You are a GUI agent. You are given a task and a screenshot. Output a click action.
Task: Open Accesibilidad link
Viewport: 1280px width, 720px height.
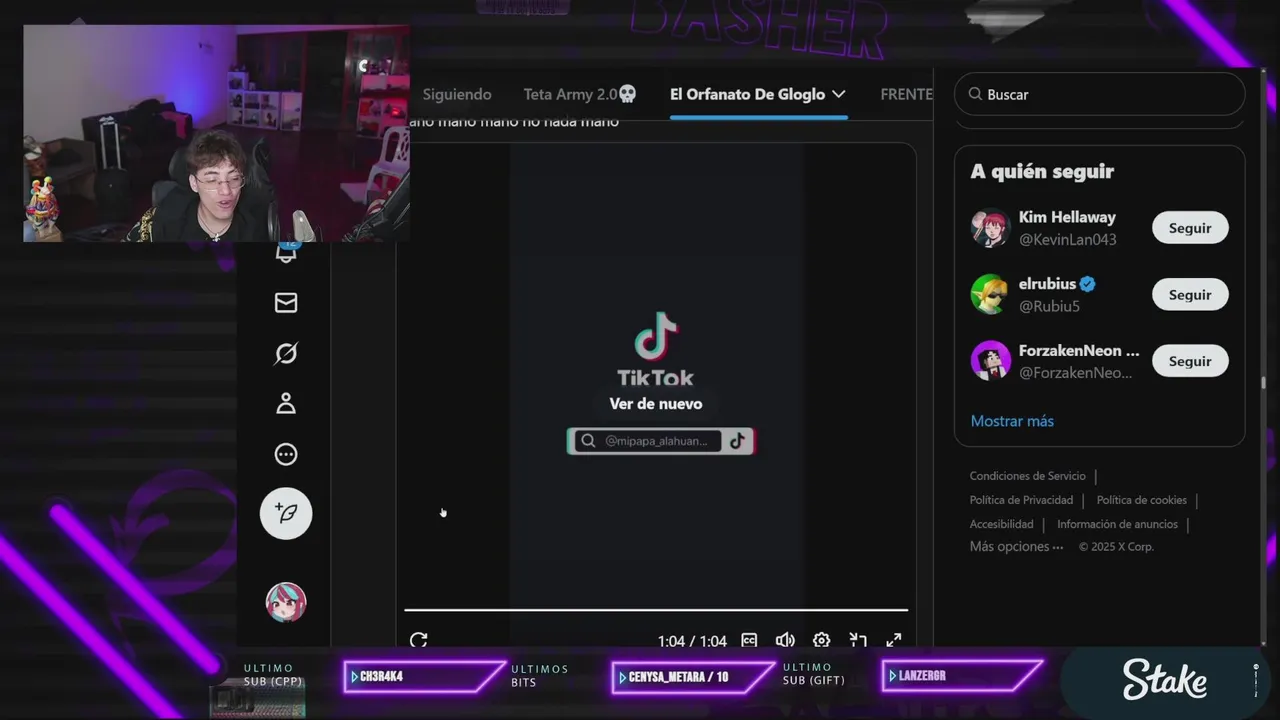1001,524
